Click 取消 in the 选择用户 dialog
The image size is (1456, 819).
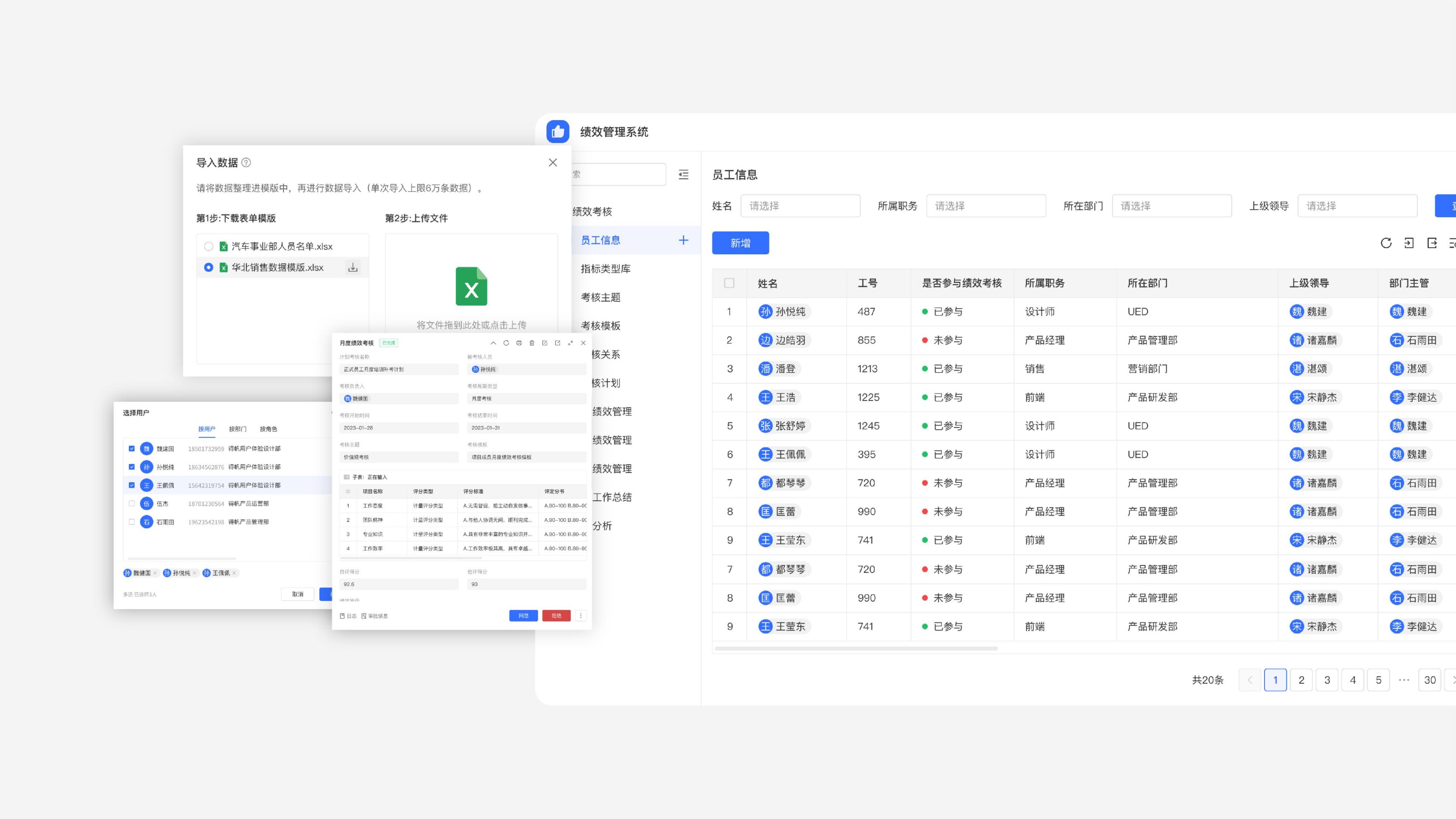[x=298, y=594]
